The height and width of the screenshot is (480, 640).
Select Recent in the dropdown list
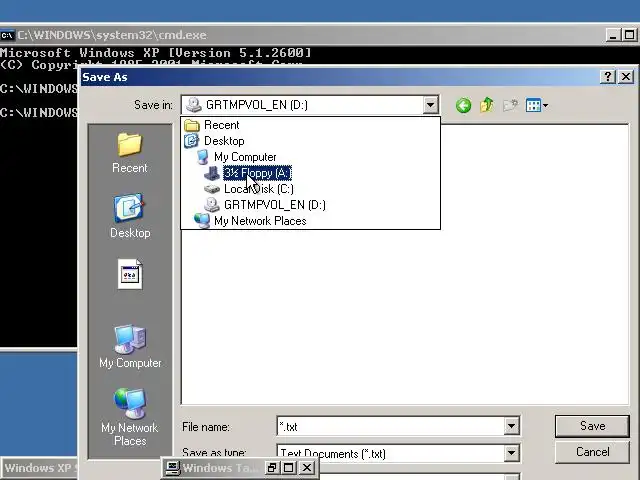click(x=222, y=125)
